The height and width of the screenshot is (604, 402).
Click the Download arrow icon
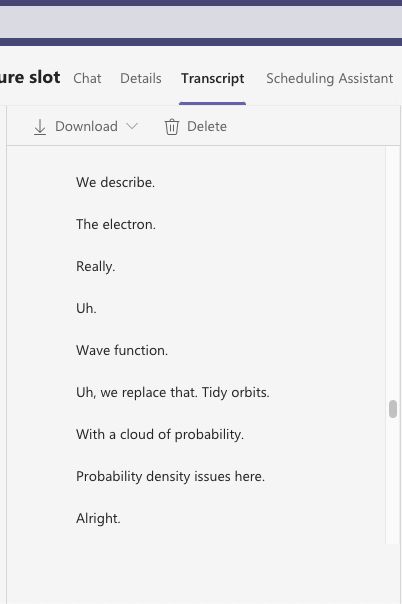tap(40, 127)
